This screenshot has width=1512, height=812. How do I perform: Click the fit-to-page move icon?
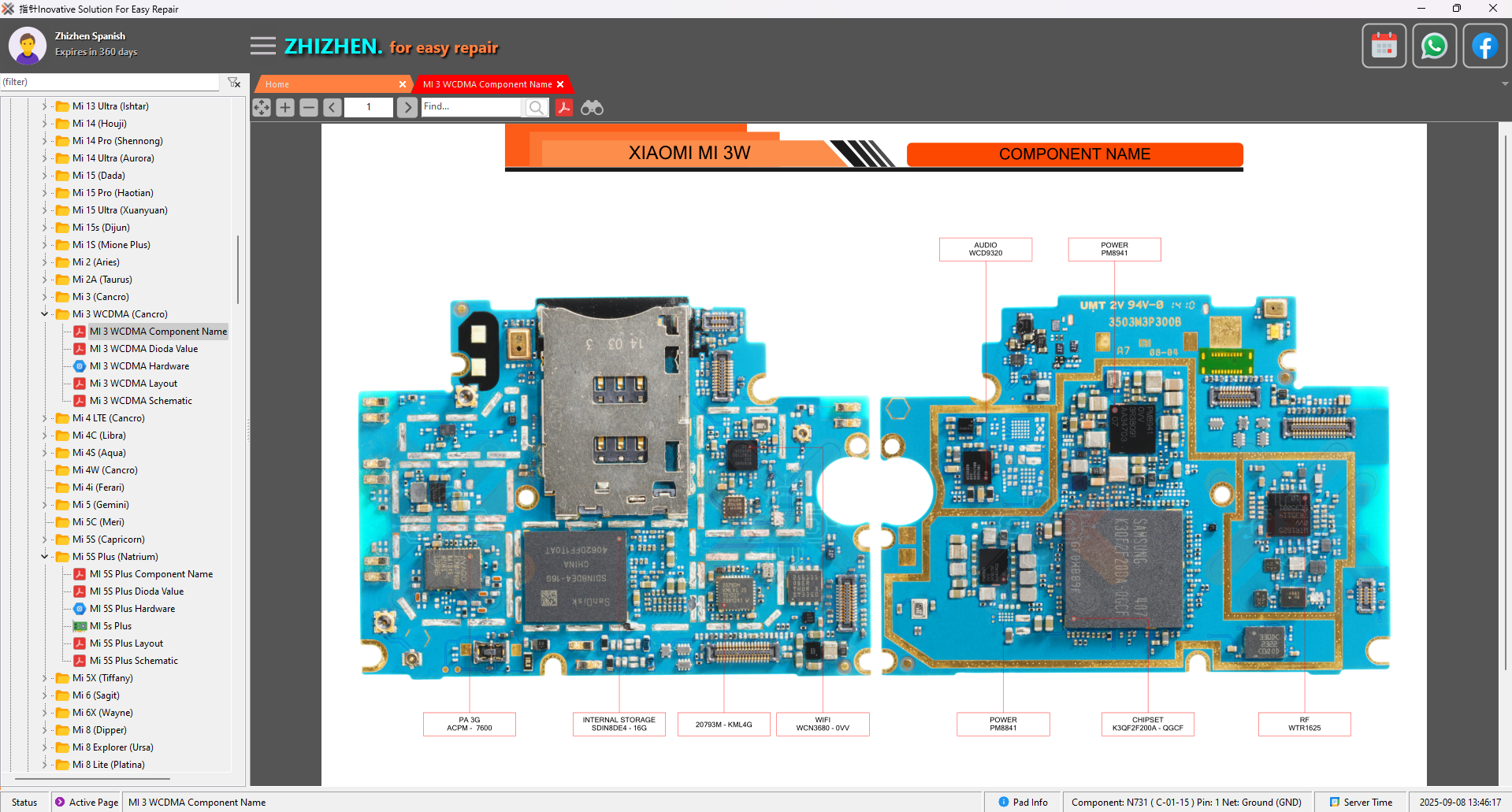[262, 108]
